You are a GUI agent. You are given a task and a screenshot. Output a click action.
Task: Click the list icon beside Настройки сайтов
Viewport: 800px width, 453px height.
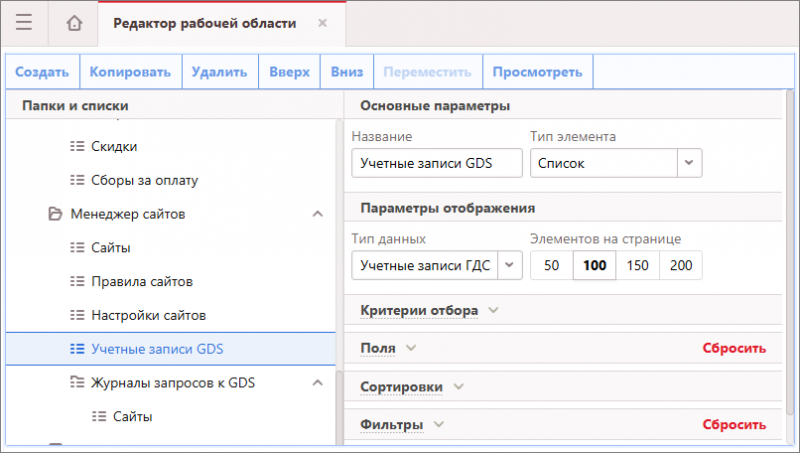pyautogui.click(x=77, y=315)
